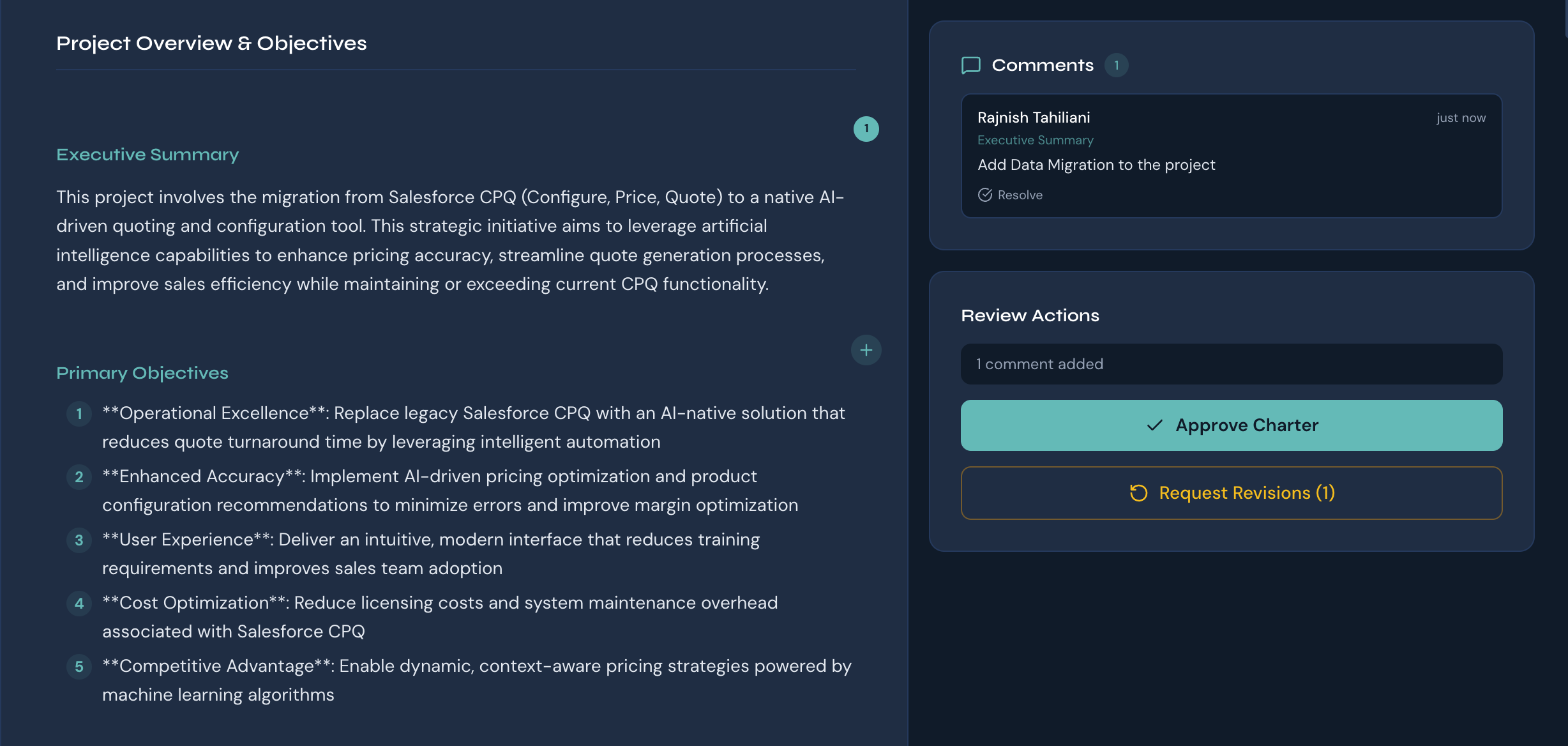Click the speech bubble icon next to Comments
Viewport: 1568px width, 746px height.
tap(970, 65)
